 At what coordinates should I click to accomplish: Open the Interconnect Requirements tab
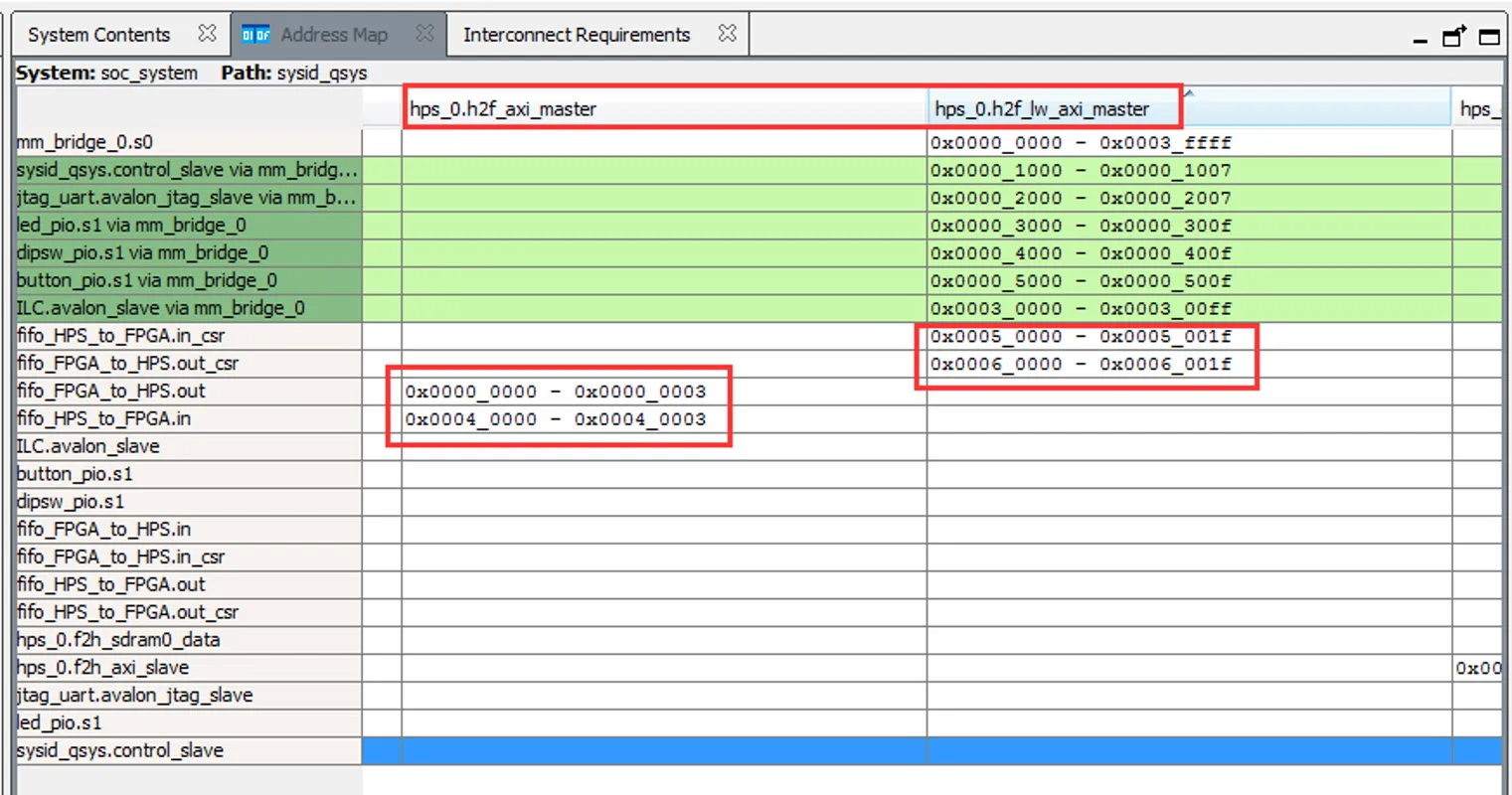click(577, 33)
